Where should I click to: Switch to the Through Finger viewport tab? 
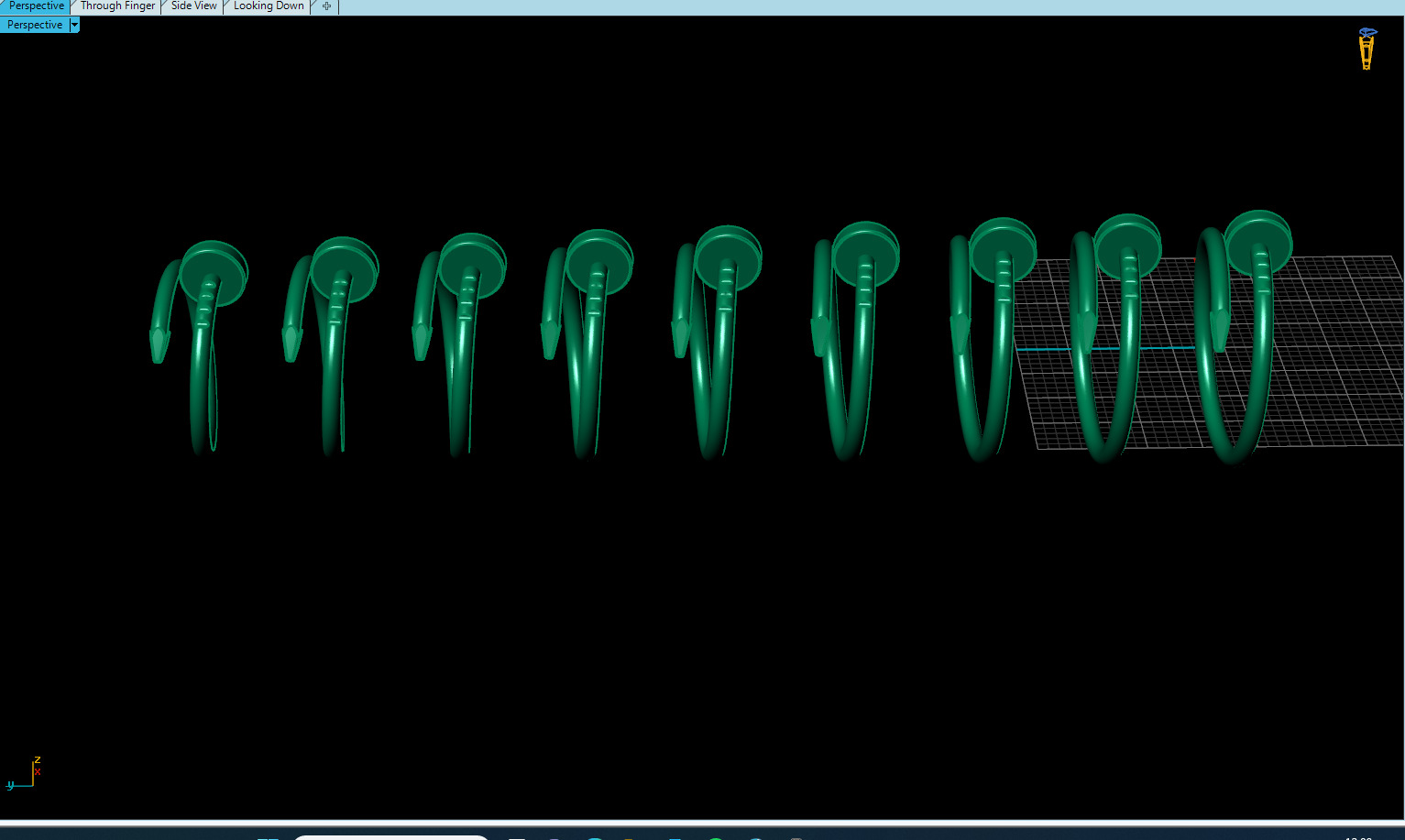pos(117,6)
